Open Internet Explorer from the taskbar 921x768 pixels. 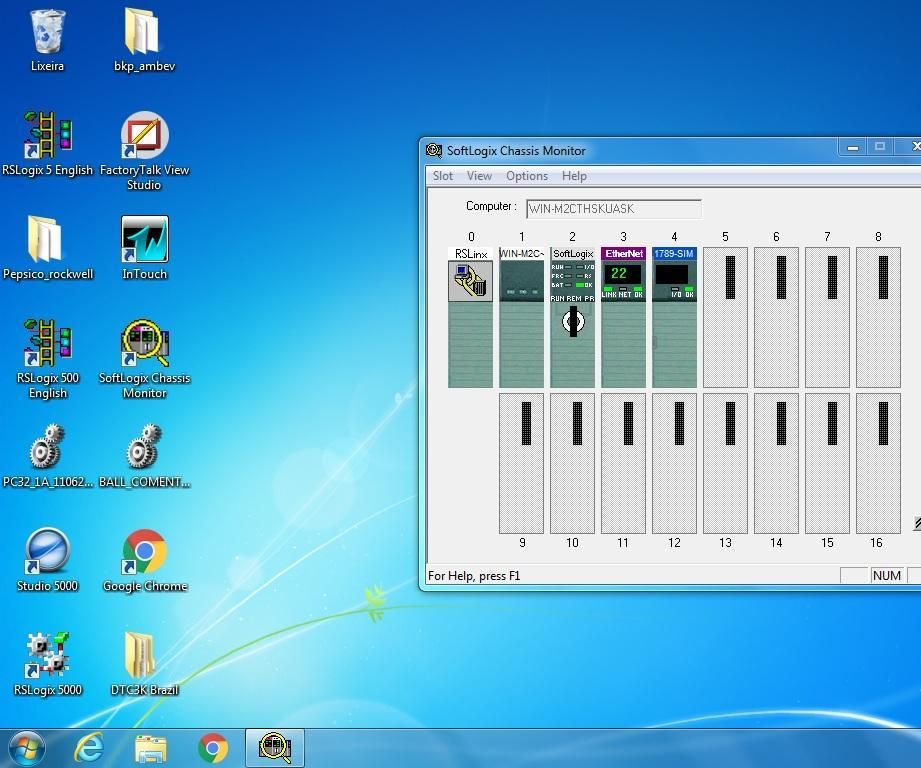point(89,748)
